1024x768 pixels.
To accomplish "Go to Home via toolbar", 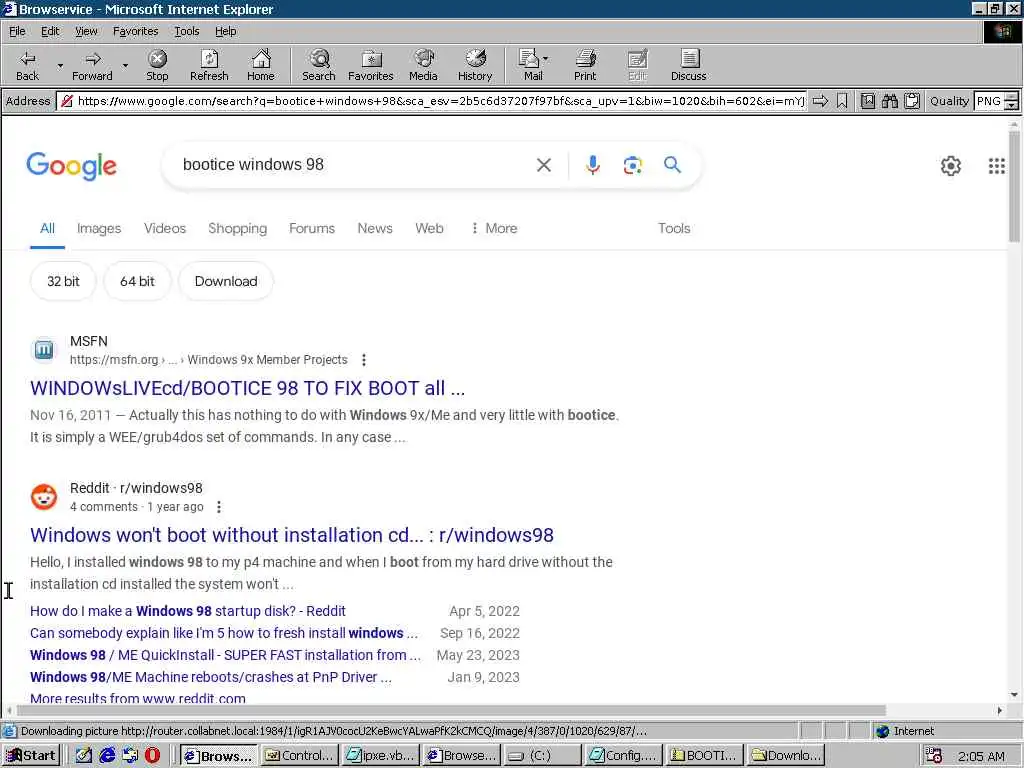I will pos(261,65).
